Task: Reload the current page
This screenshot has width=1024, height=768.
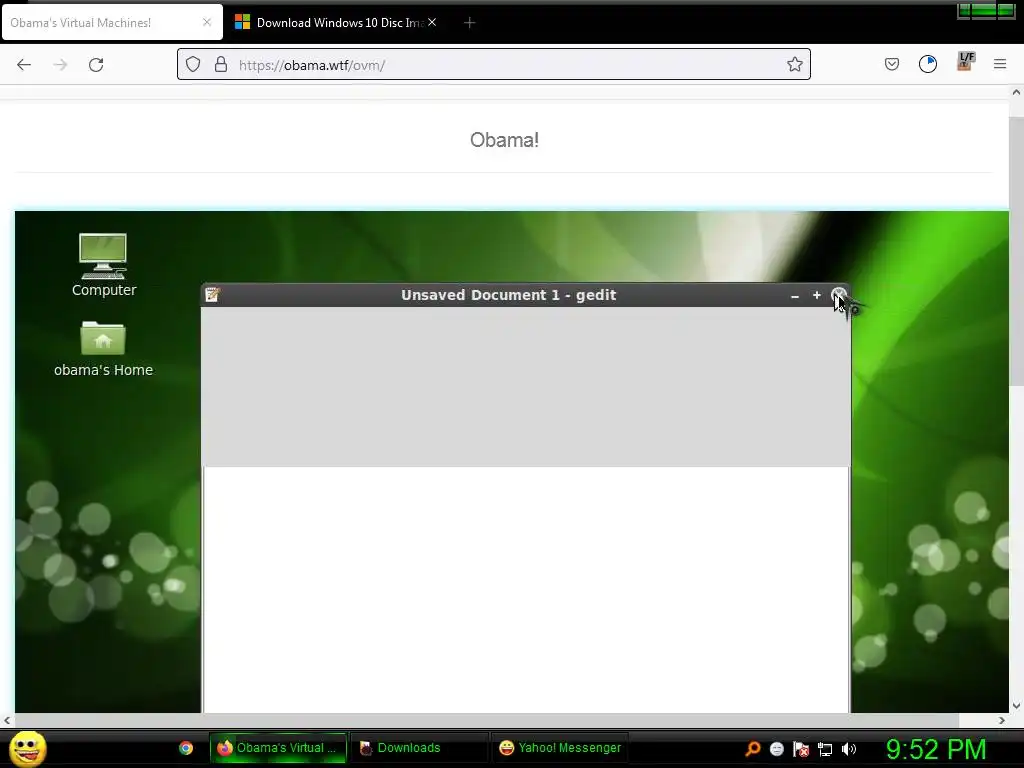Action: [96, 65]
